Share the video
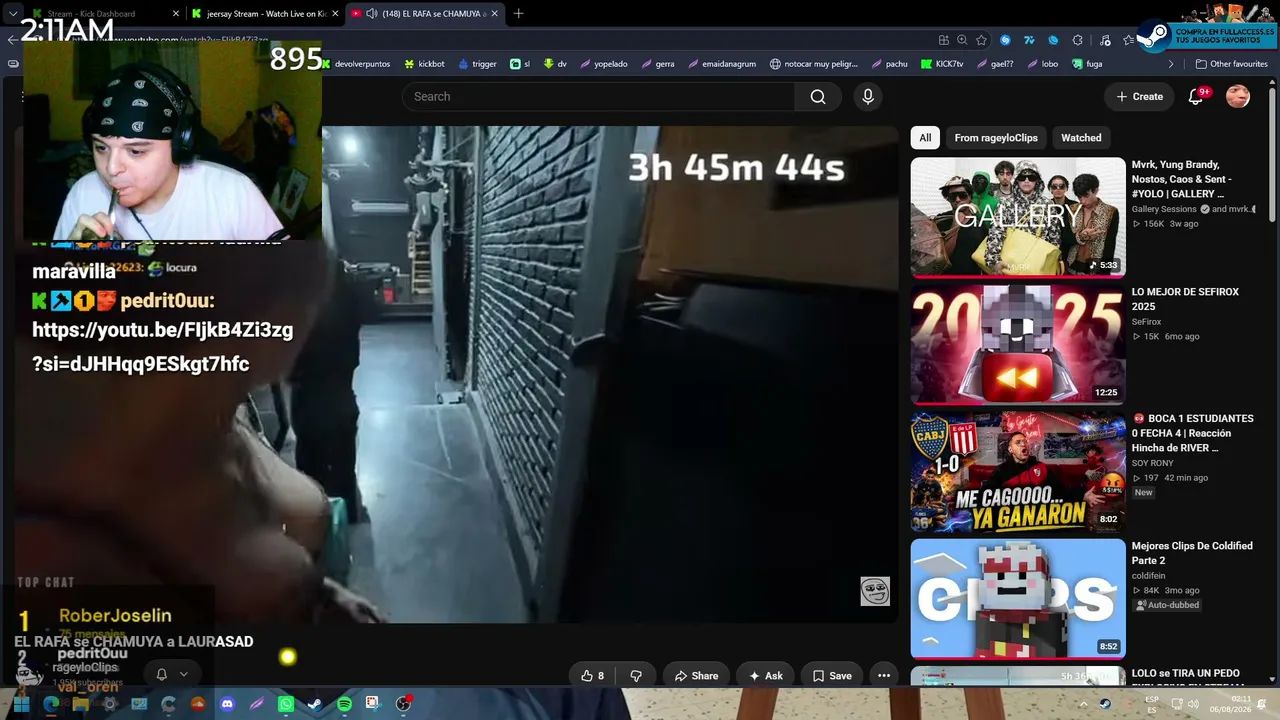This screenshot has height=720, width=1280. point(696,676)
